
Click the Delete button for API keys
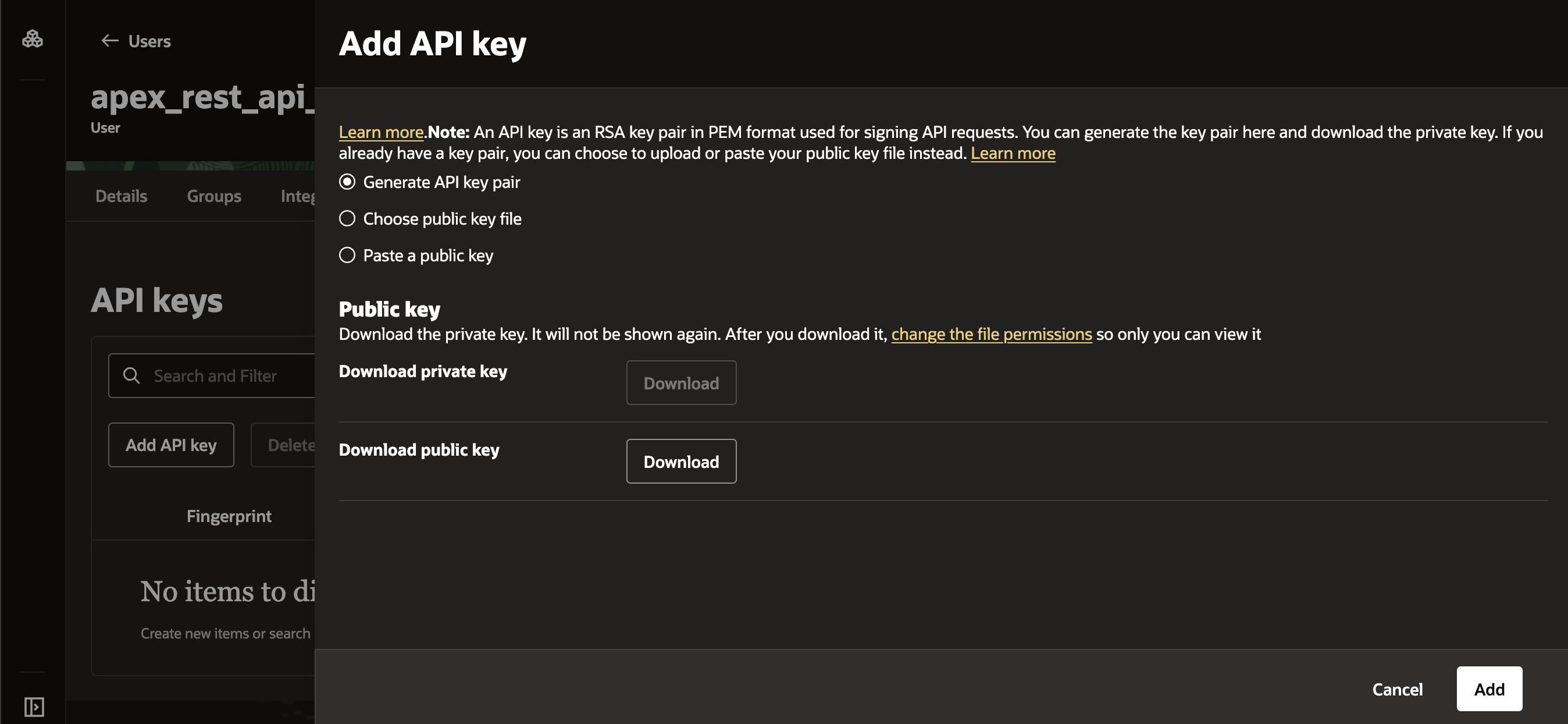click(291, 445)
